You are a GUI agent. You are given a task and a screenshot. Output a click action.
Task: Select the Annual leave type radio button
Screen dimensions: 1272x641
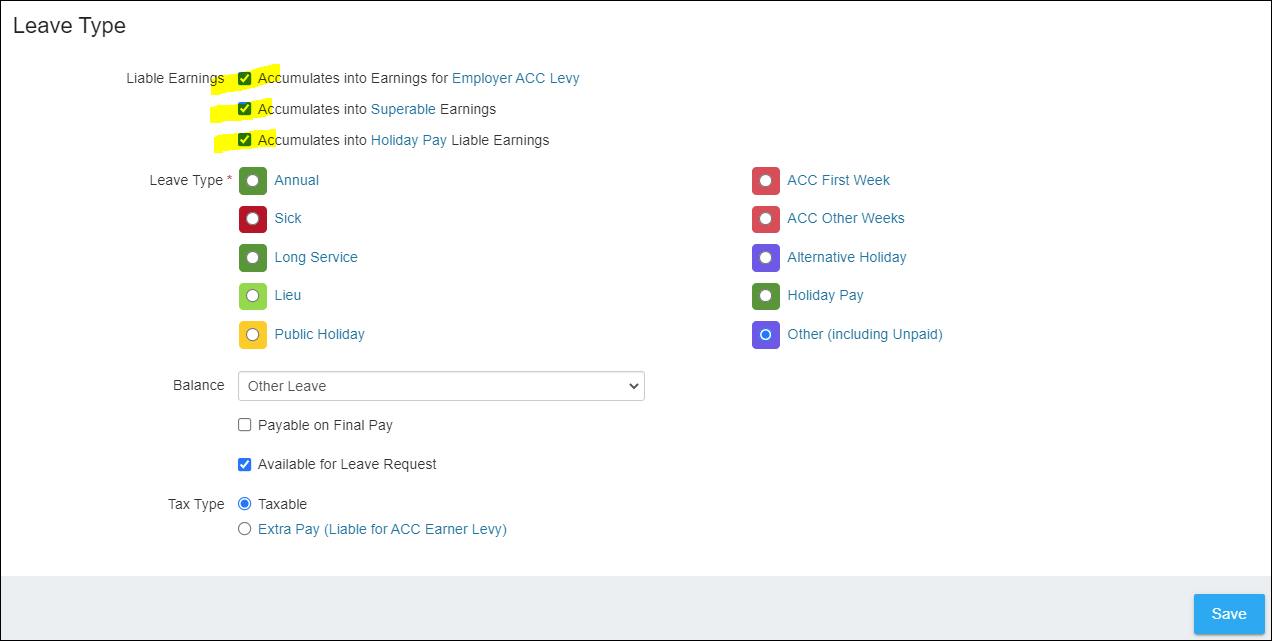(x=253, y=181)
